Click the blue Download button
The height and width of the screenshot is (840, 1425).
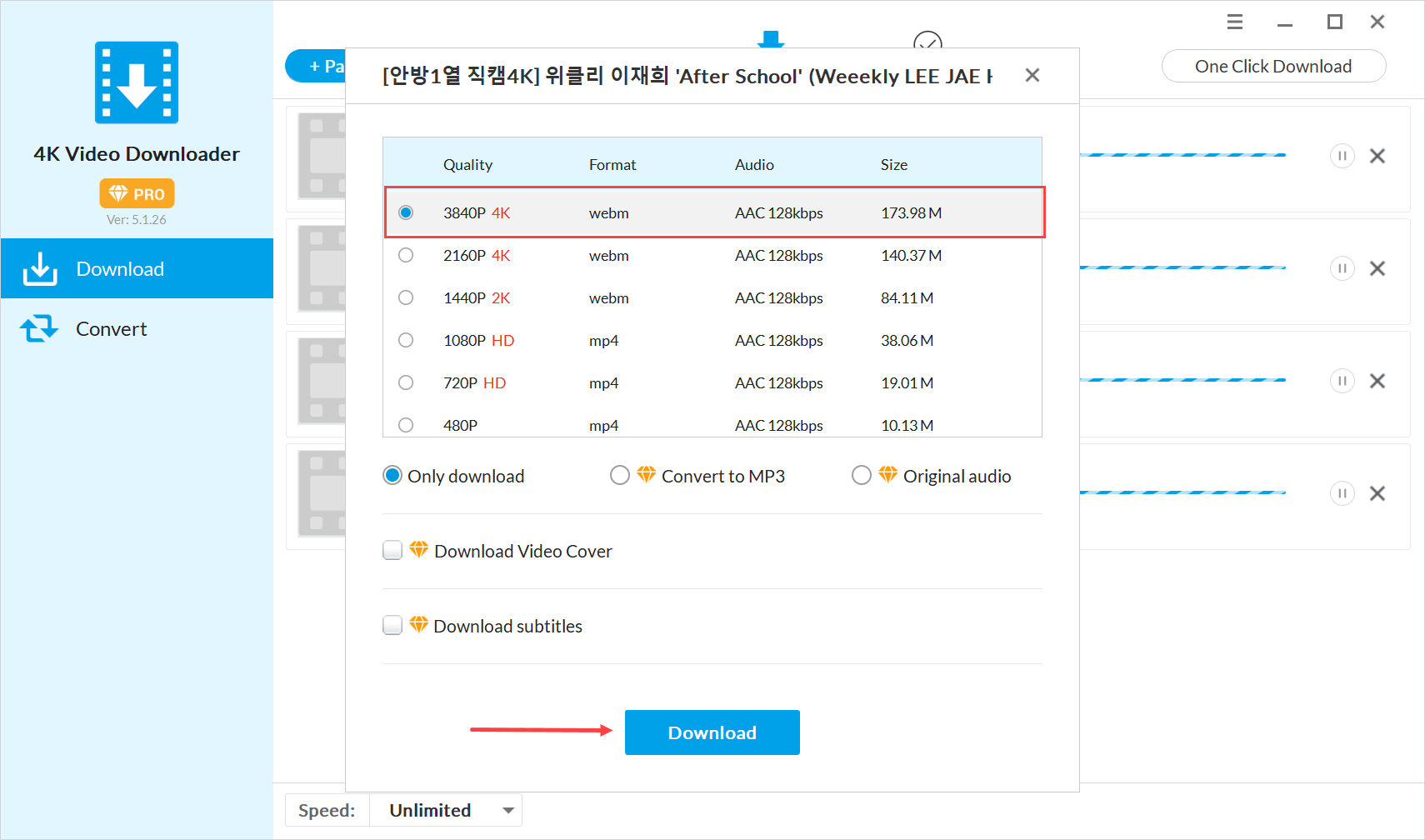point(712,732)
